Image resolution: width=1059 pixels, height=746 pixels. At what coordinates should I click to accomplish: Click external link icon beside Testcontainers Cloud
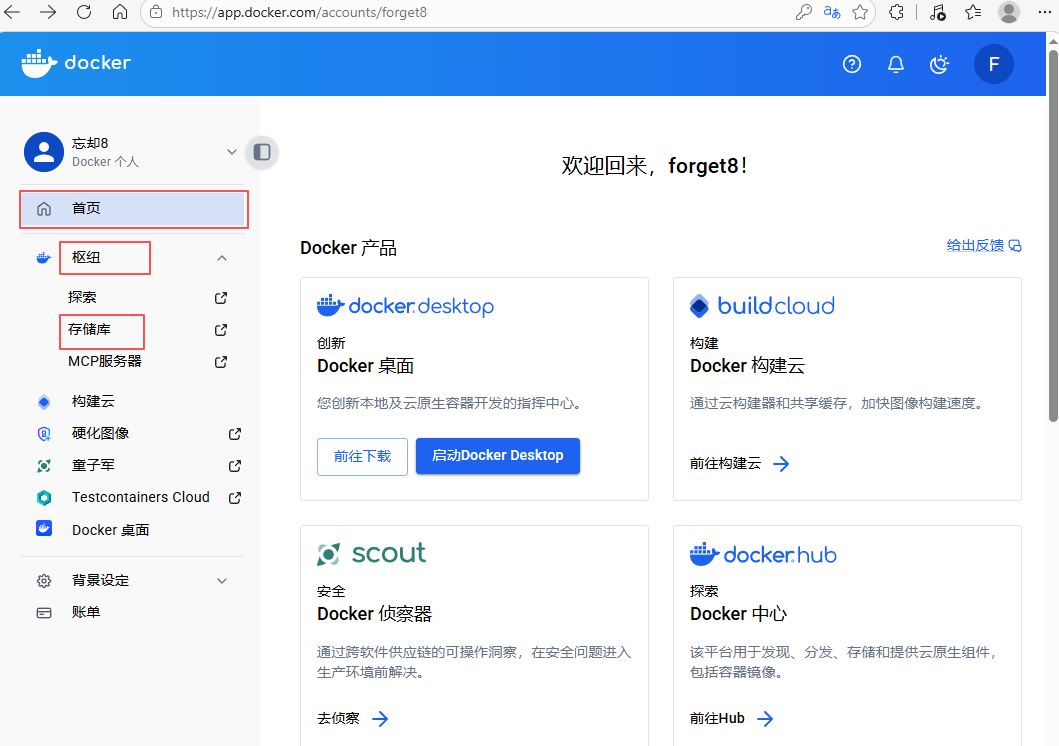click(x=235, y=498)
